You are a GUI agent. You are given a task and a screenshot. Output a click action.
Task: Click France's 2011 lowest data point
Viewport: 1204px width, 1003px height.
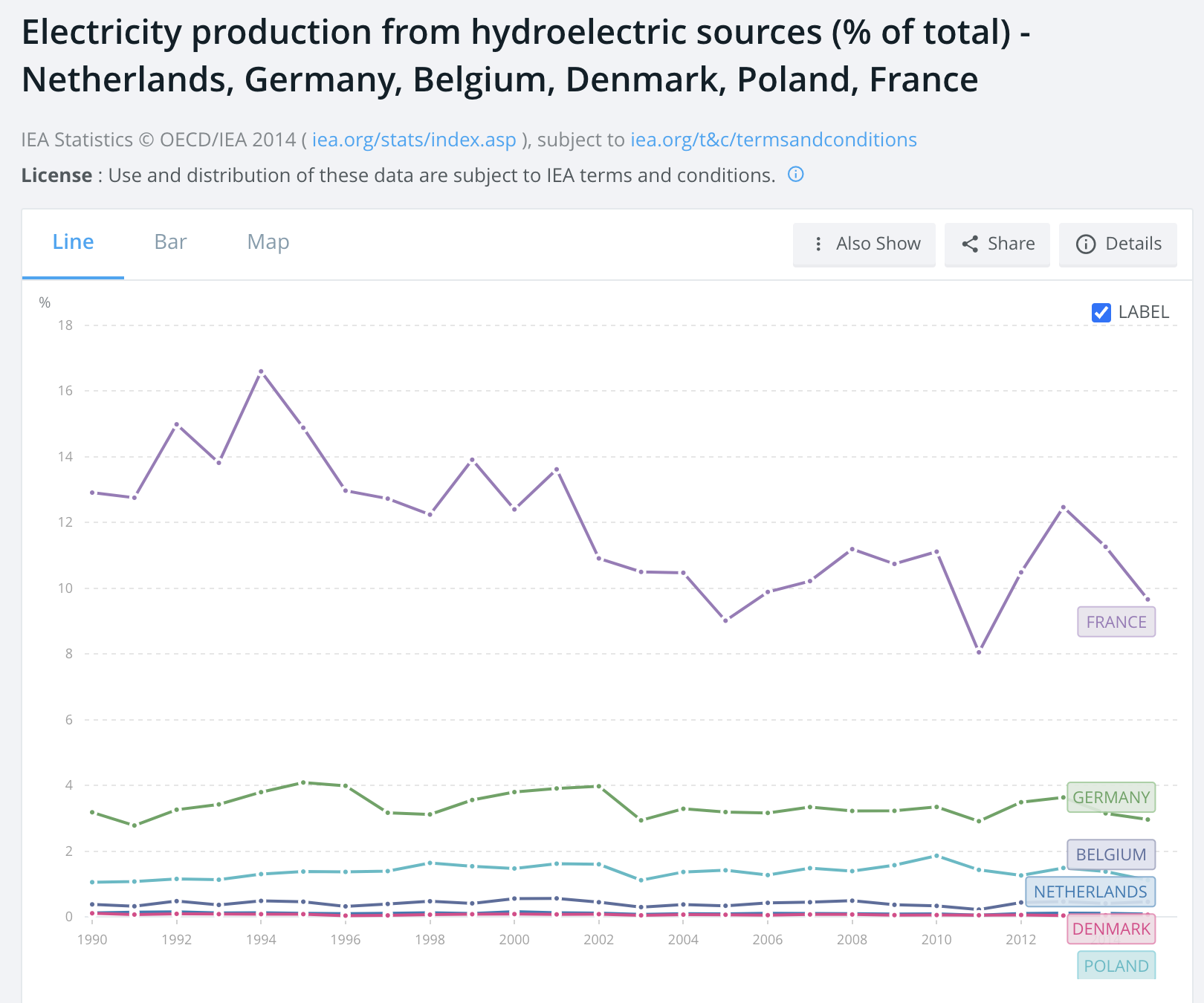pyautogui.click(x=979, y=652)
